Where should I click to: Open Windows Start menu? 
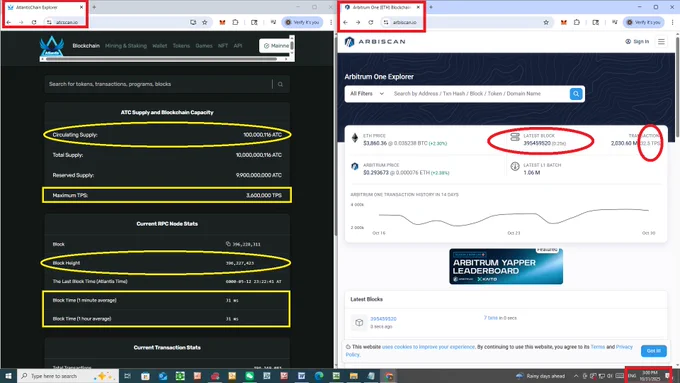coord(8,376)
